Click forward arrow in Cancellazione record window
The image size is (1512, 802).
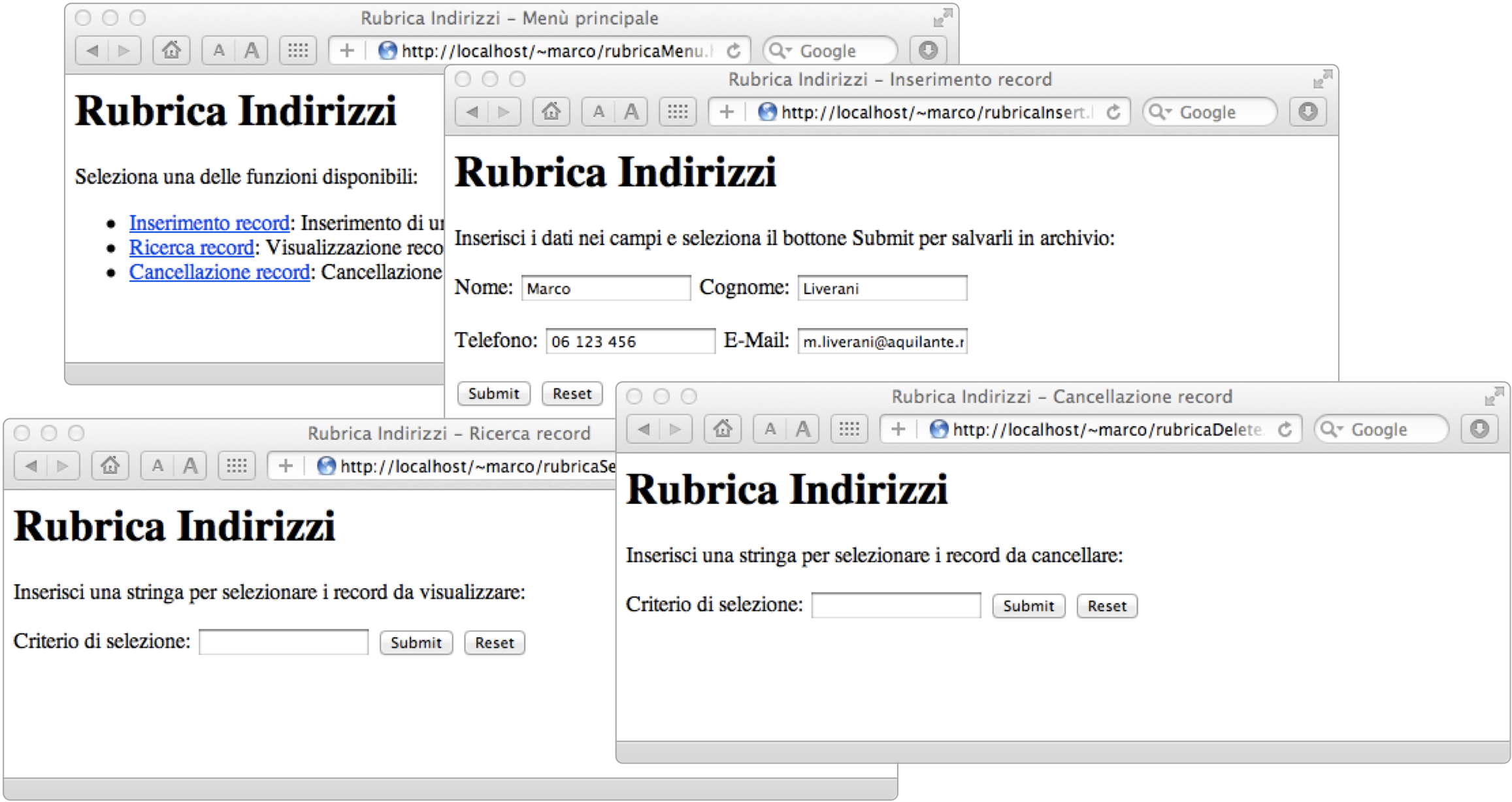pos(676,429)
